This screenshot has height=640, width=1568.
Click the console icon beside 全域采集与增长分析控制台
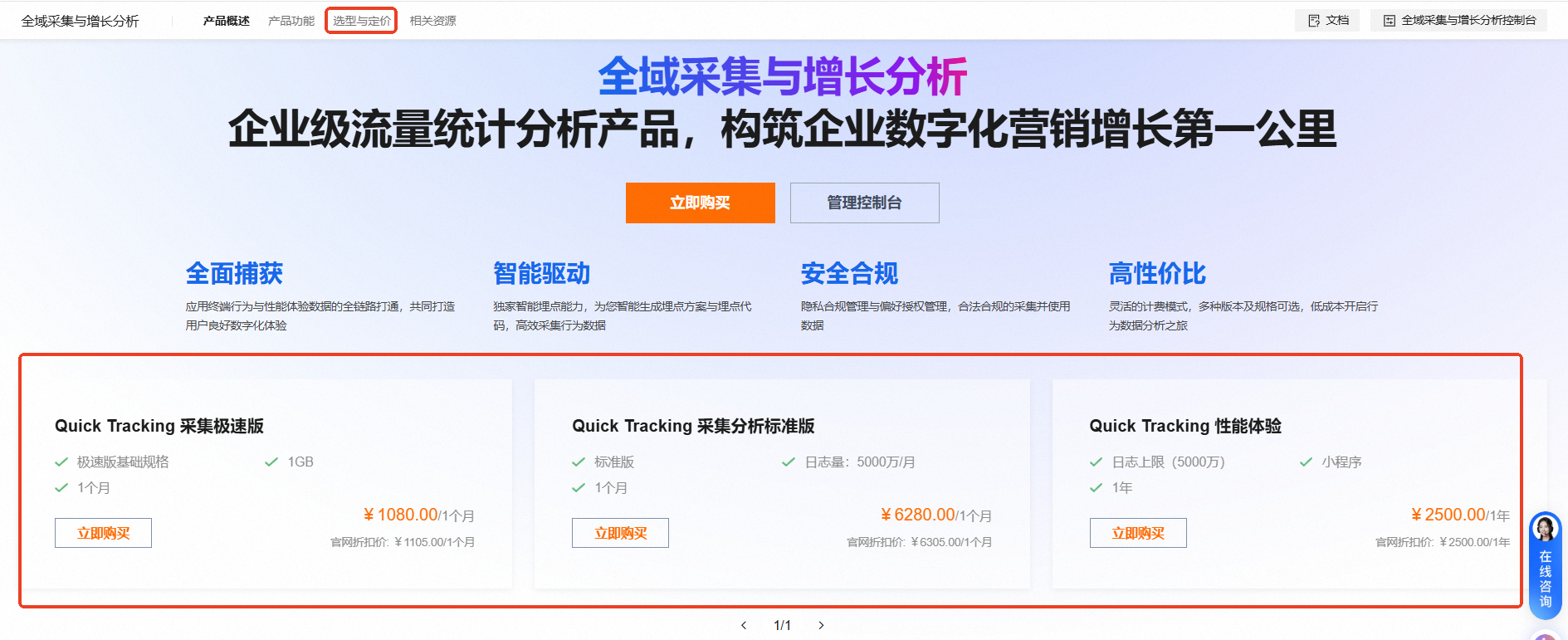1390,21
